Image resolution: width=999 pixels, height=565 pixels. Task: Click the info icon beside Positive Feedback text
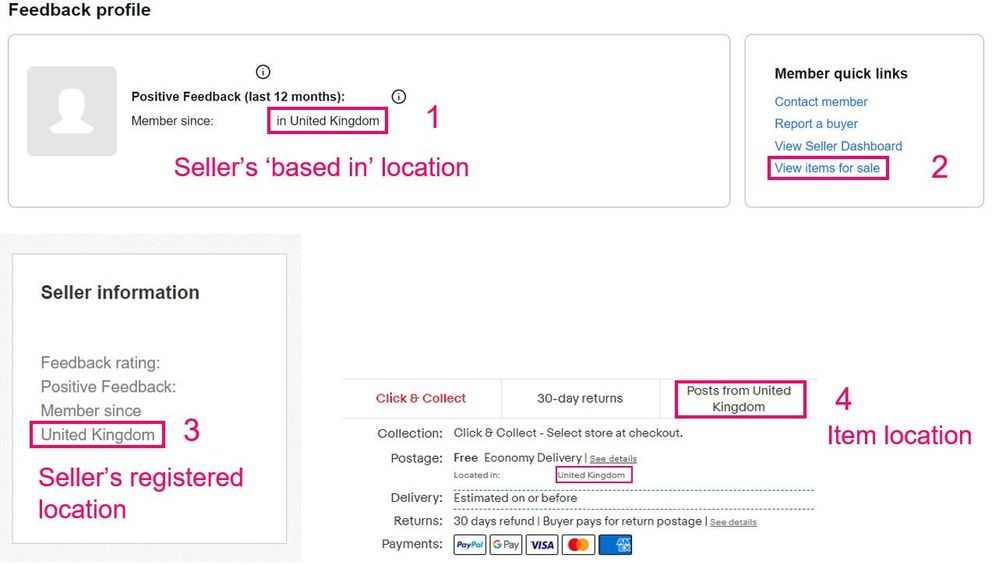pyautogui.click(x=399, y=97)
